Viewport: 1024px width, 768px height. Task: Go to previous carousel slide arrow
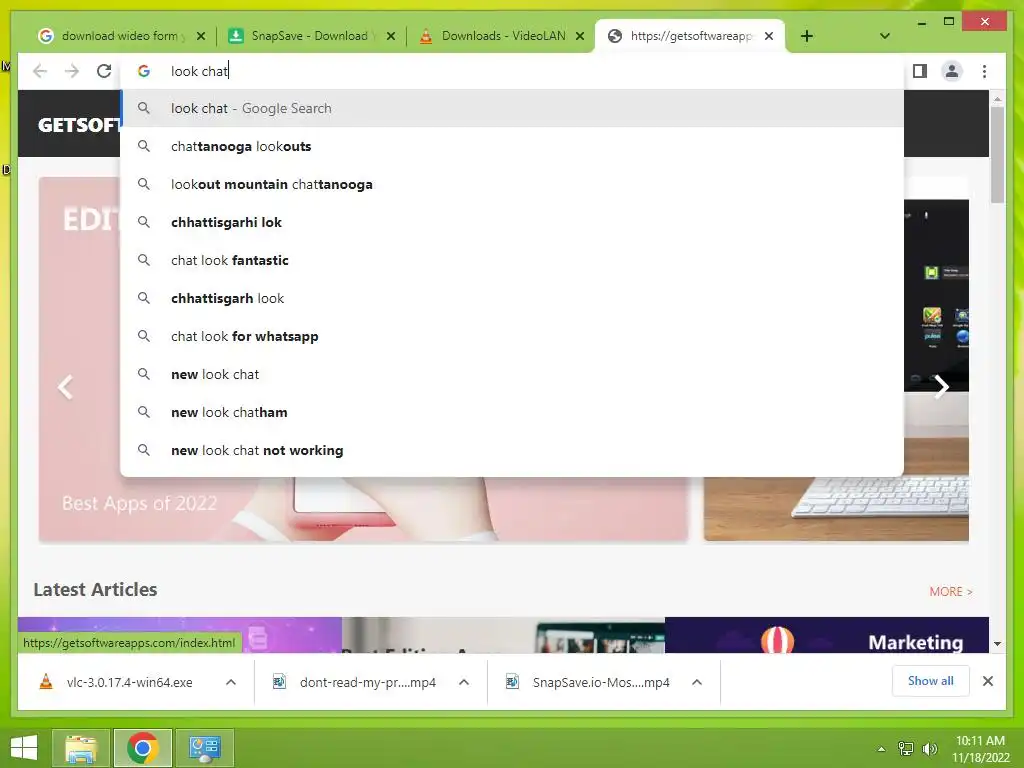(65, 387)
